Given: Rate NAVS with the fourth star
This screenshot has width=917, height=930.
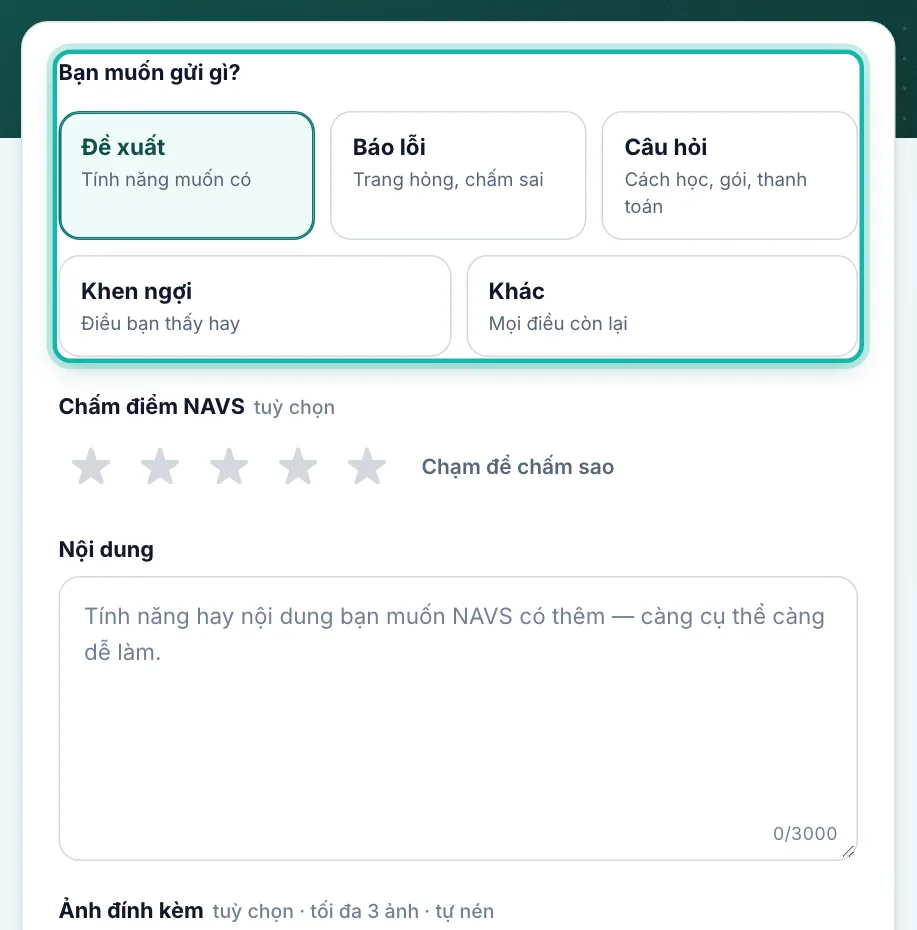Looking at the screenshot, I should click(298, 466).
